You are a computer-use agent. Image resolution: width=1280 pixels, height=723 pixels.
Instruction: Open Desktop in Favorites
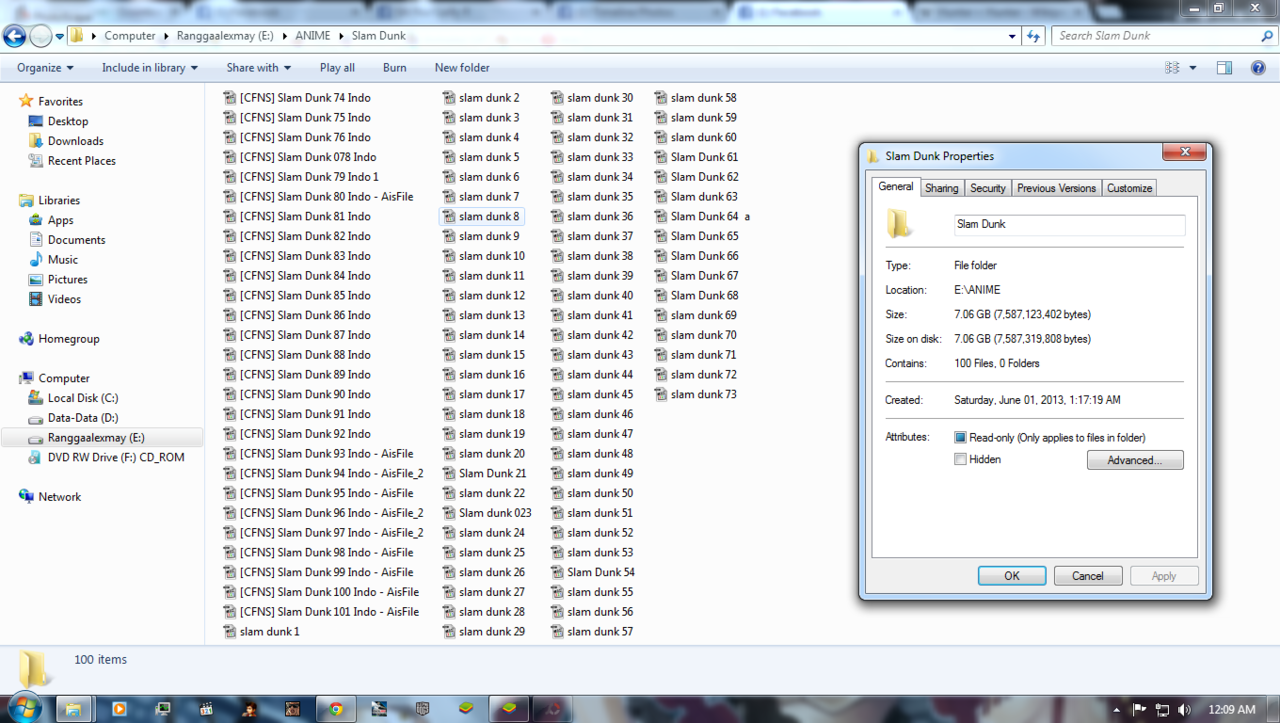pos(67,121)
